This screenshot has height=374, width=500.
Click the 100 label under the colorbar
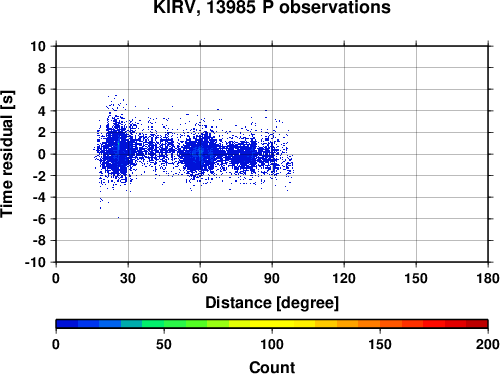coord(272,344)
